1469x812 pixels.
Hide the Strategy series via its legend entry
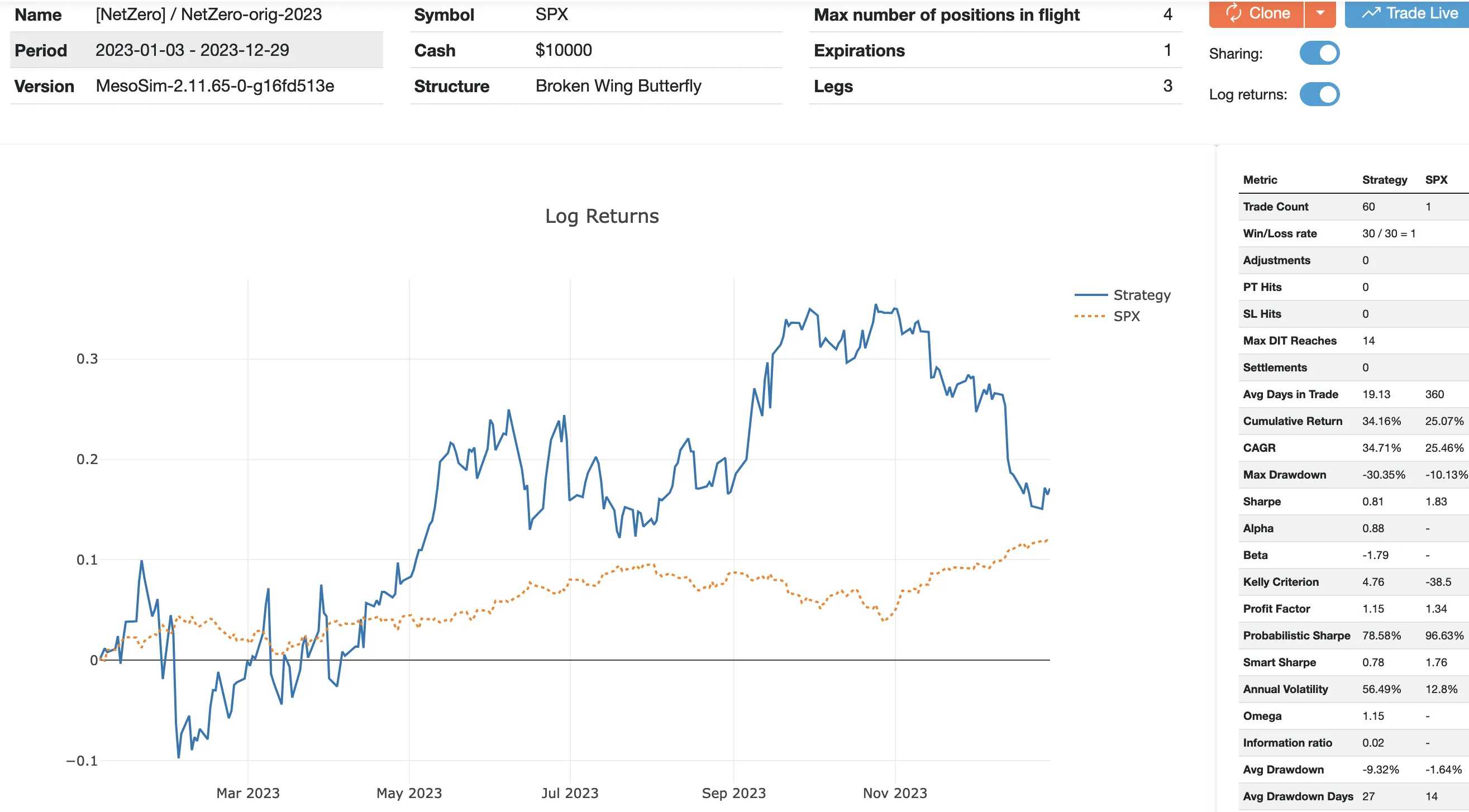(x=1141, y=295)
